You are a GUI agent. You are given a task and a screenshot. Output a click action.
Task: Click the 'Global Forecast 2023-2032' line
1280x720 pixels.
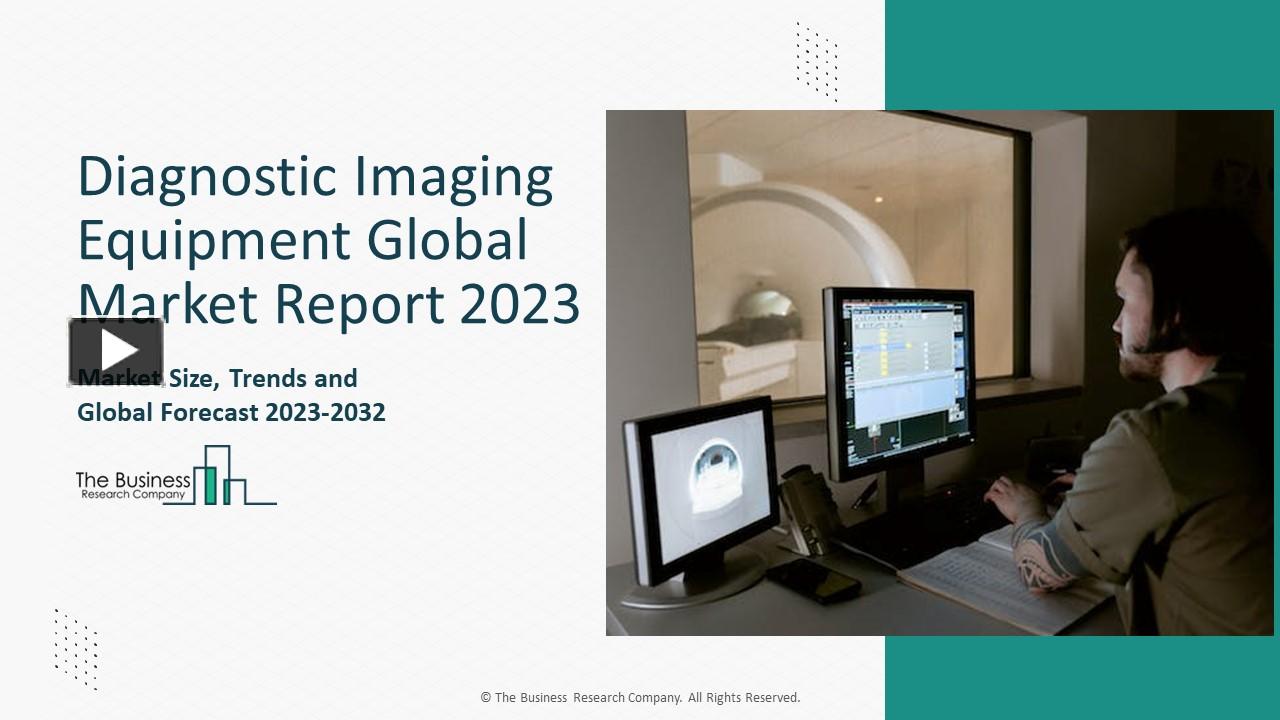coord(231,411)
